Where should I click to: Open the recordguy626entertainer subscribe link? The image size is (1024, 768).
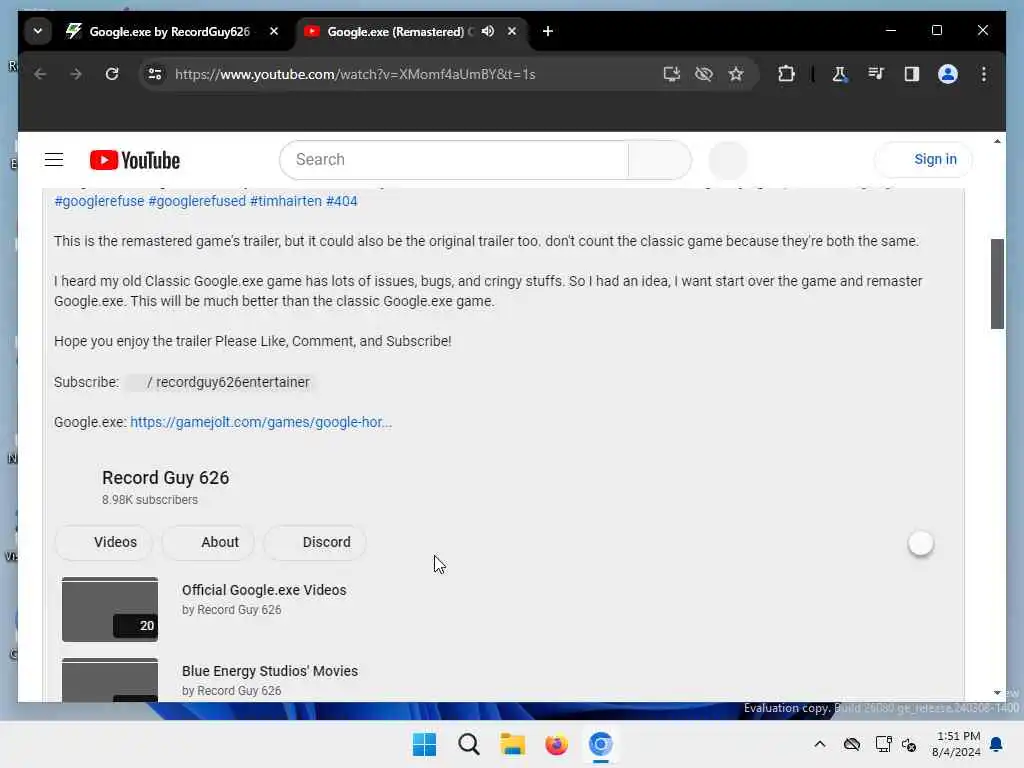point(219,382)
